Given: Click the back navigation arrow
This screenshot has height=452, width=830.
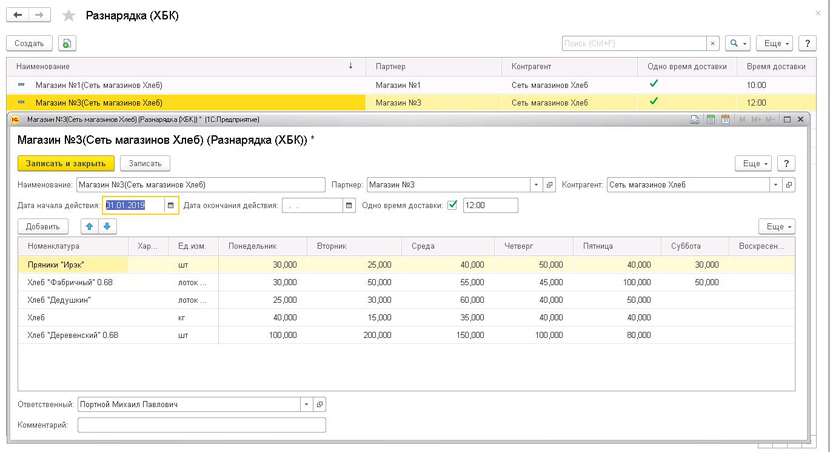Looking at the screenshot, I should coord(18,16).
